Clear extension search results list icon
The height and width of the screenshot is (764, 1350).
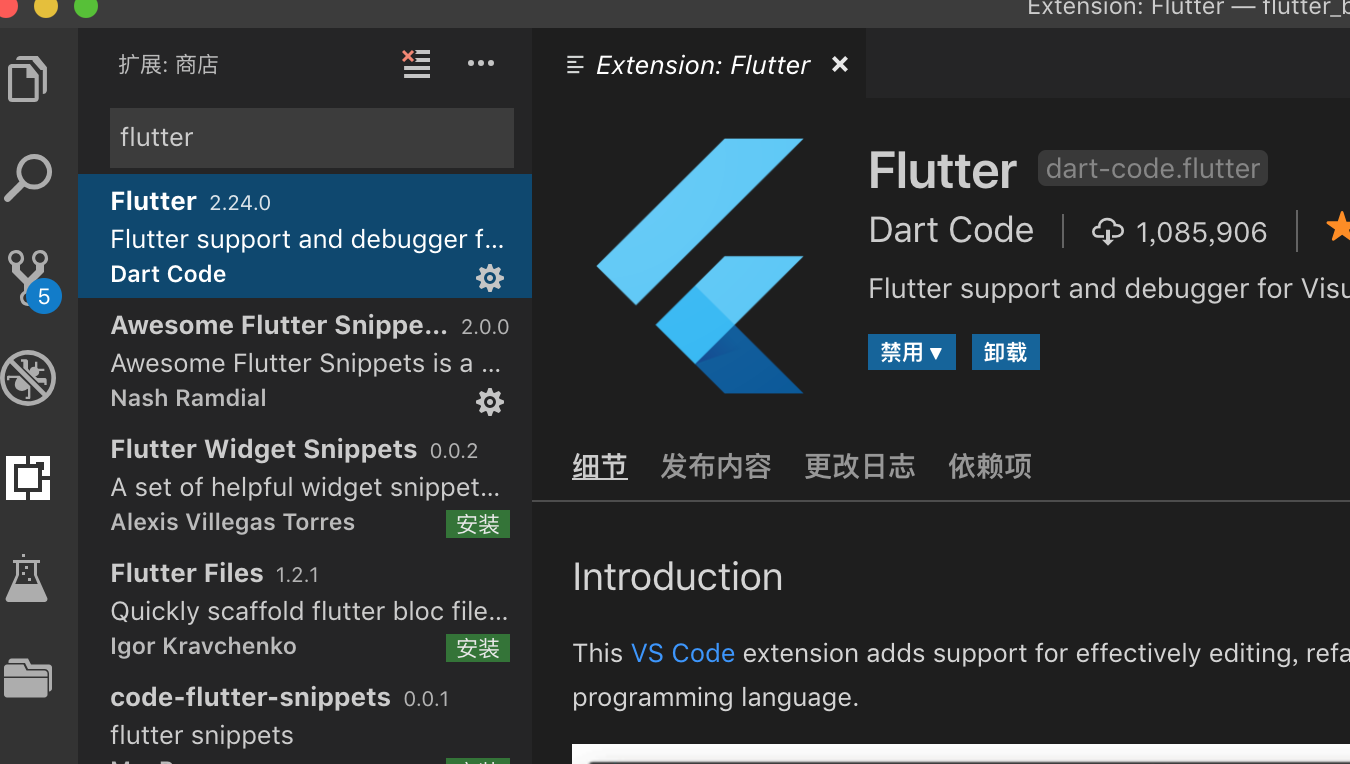416,64
